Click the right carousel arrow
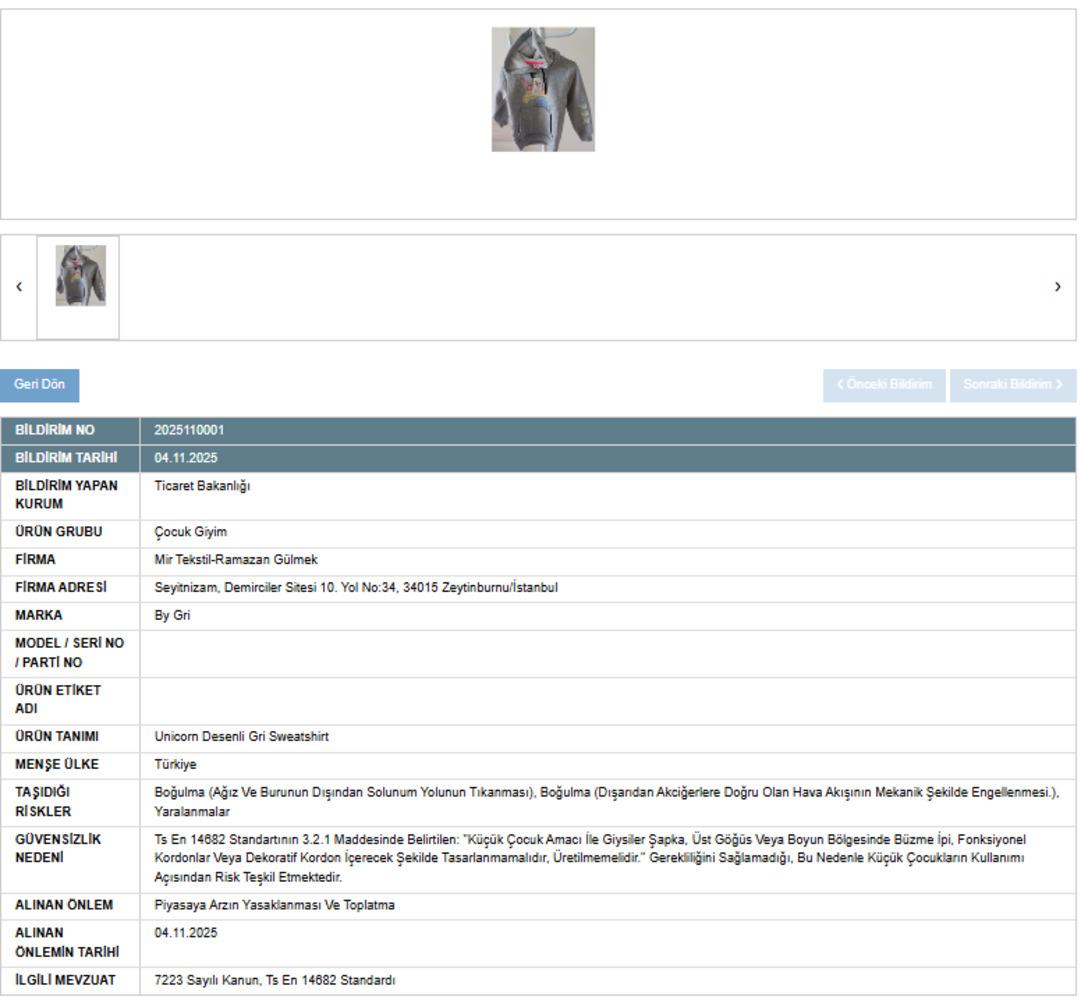 click(1057, 287)
